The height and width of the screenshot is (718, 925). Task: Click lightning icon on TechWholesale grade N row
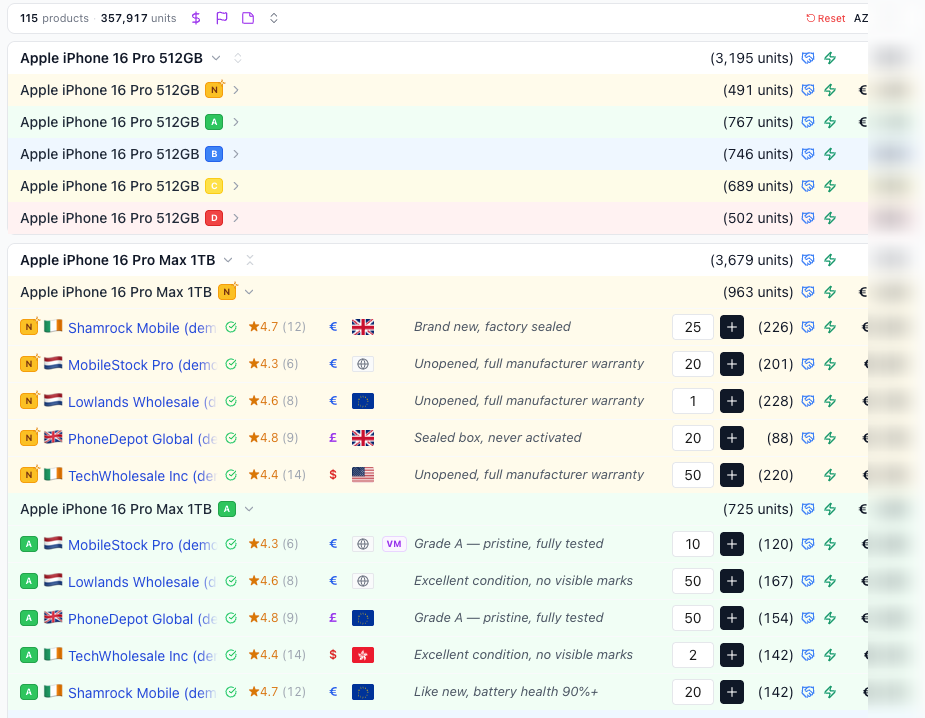(x=830, y=475)
